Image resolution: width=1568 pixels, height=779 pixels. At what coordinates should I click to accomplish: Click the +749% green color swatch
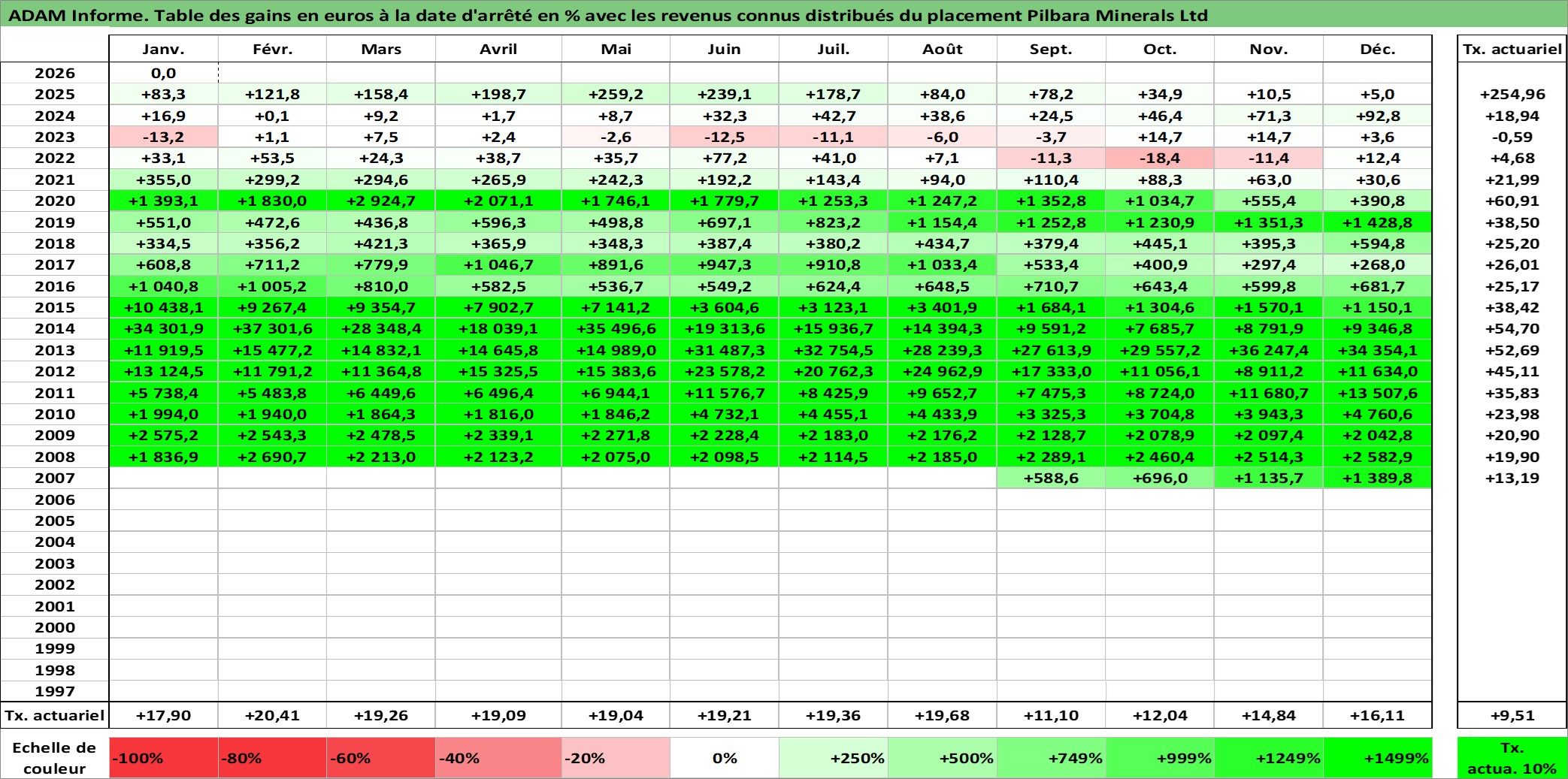pos(1051,758)
